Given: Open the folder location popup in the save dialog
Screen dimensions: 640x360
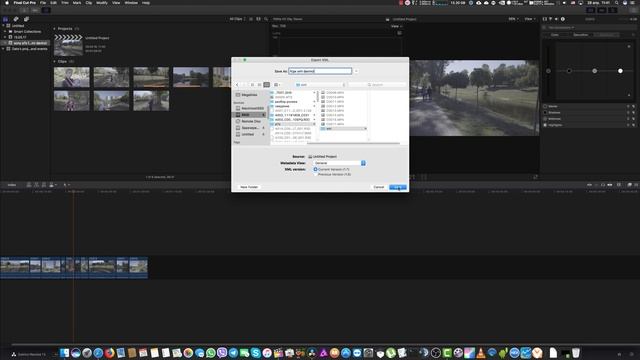Looking at the screenshot, I should (320, 84).
